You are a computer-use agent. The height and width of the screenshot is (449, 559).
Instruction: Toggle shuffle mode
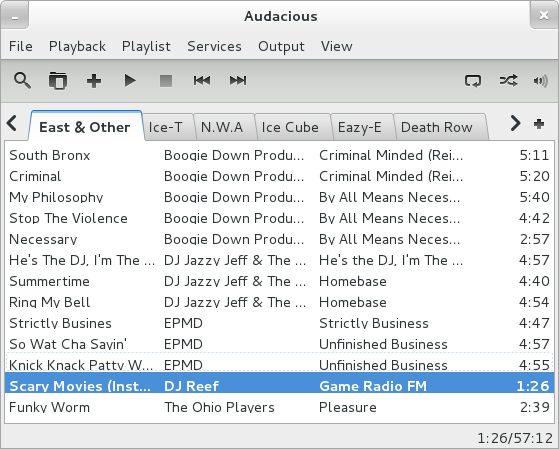pyautogui.click(x=508, y=81)
